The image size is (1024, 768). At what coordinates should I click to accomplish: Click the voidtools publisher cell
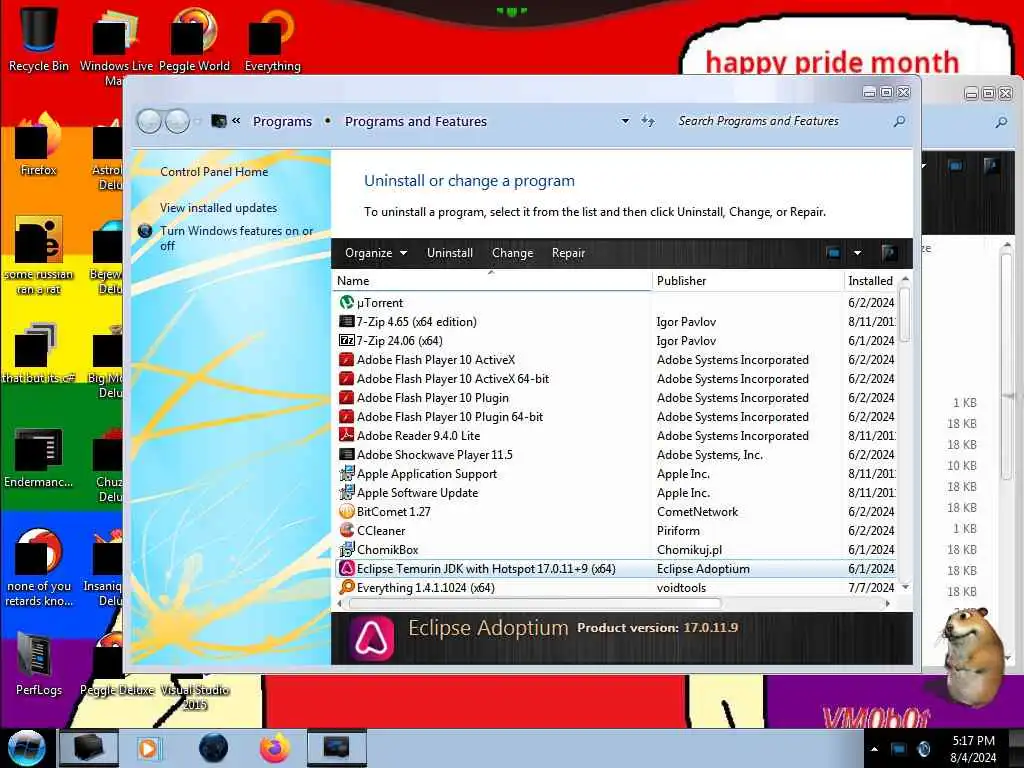(x=681, y=588)
